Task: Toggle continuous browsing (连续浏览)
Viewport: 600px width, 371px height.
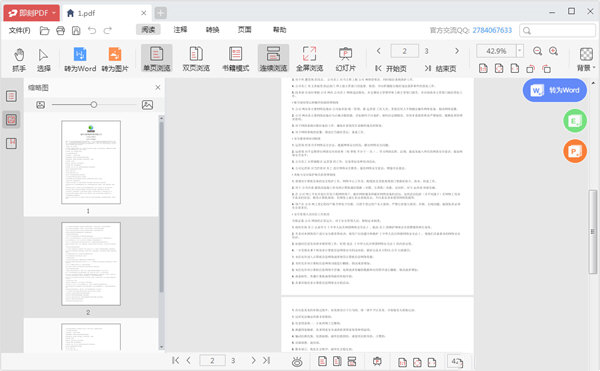Action: 273,59
